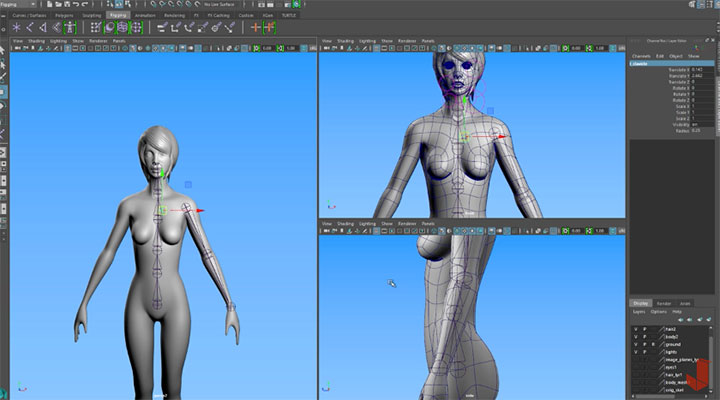Toggle visibility V of ground layer
Viewport: 720px width, 400px height.
tap(636, 344)
